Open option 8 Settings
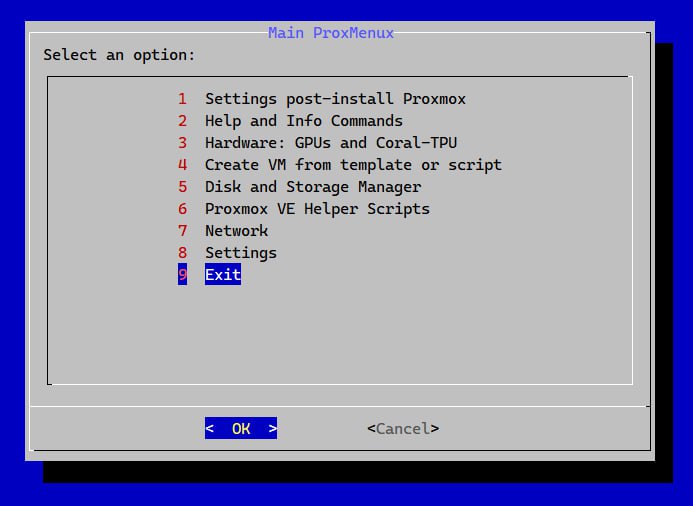This screenshot has height=506, width=693. 227,253
